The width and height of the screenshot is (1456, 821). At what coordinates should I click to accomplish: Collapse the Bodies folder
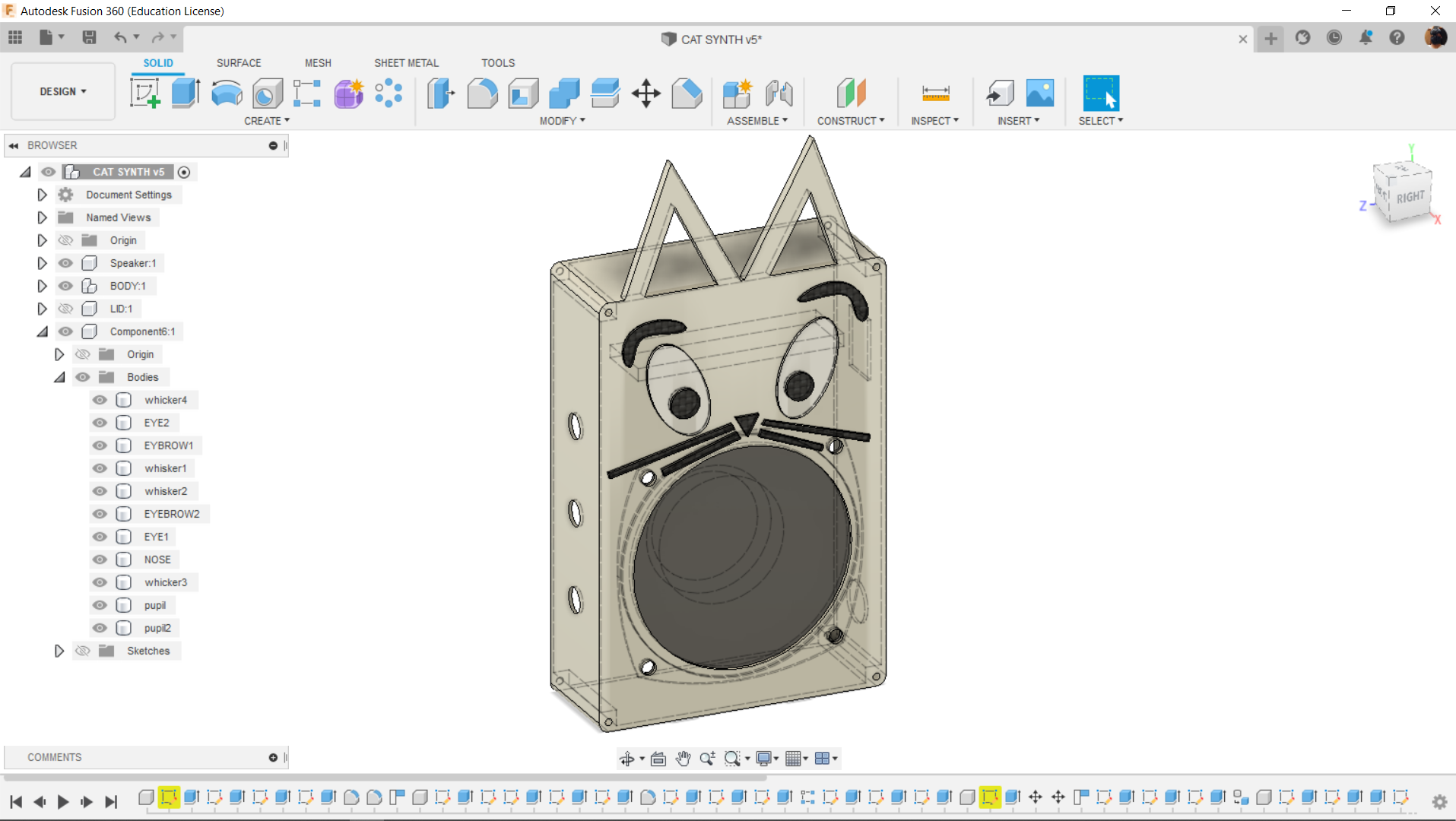click(x=59, y=377)
